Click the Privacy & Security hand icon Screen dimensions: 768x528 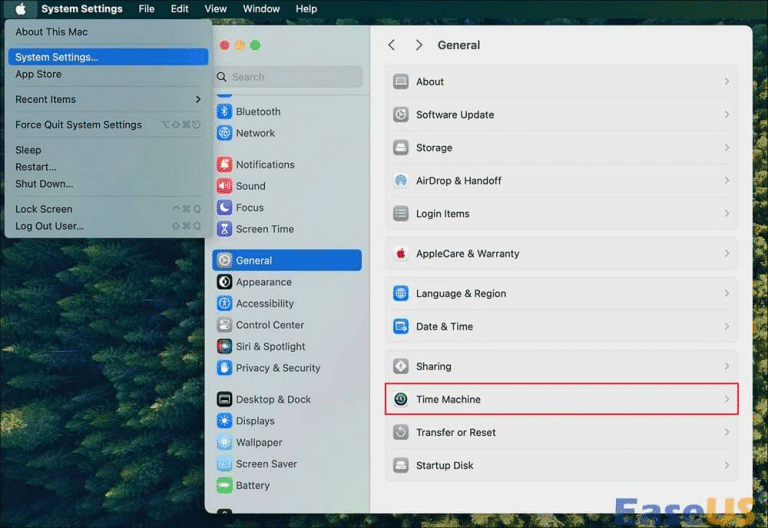[x=224, y=368]
